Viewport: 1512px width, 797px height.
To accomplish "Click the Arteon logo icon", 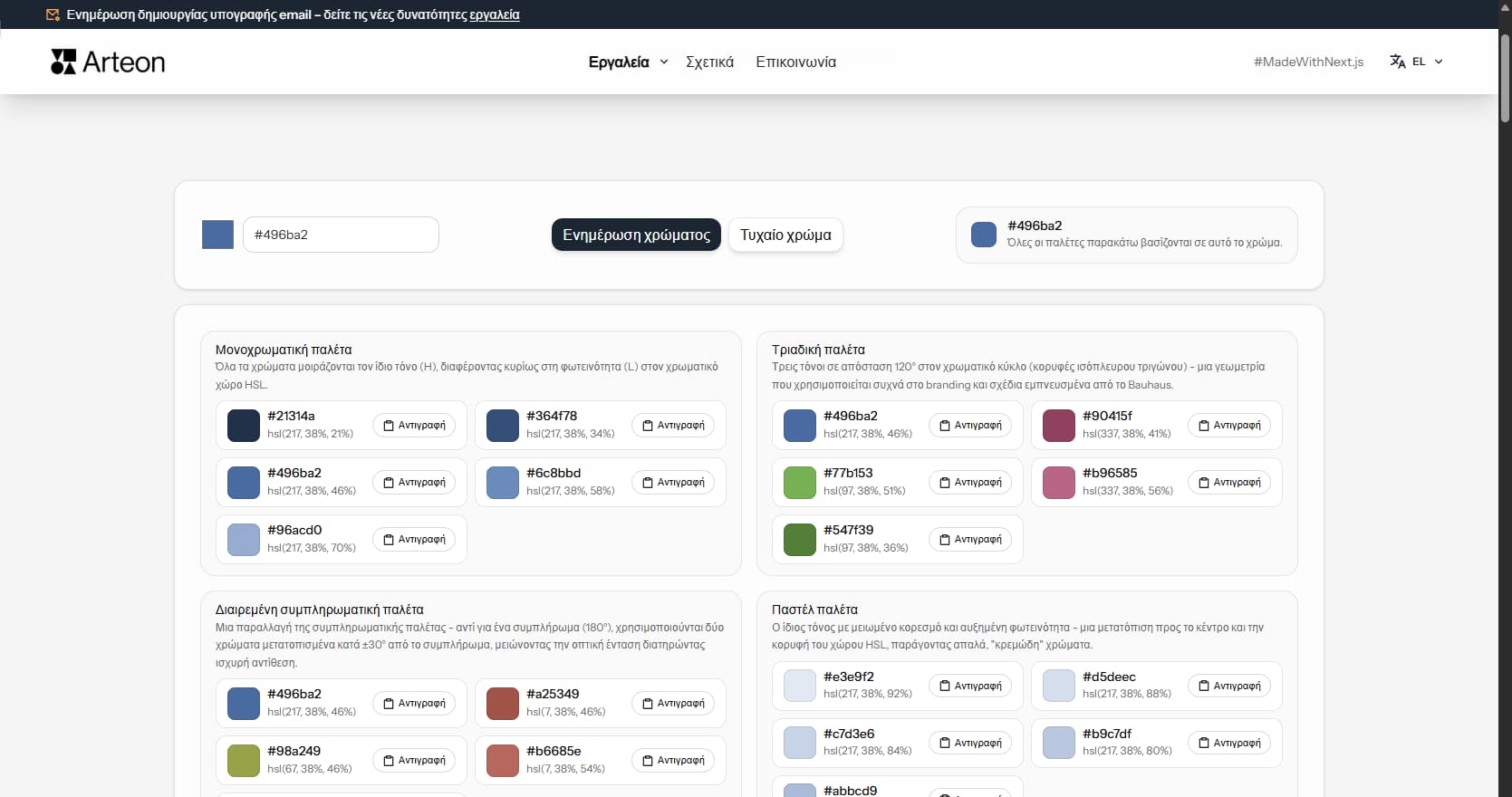I will pyautogui.click(x=63, y=62).
